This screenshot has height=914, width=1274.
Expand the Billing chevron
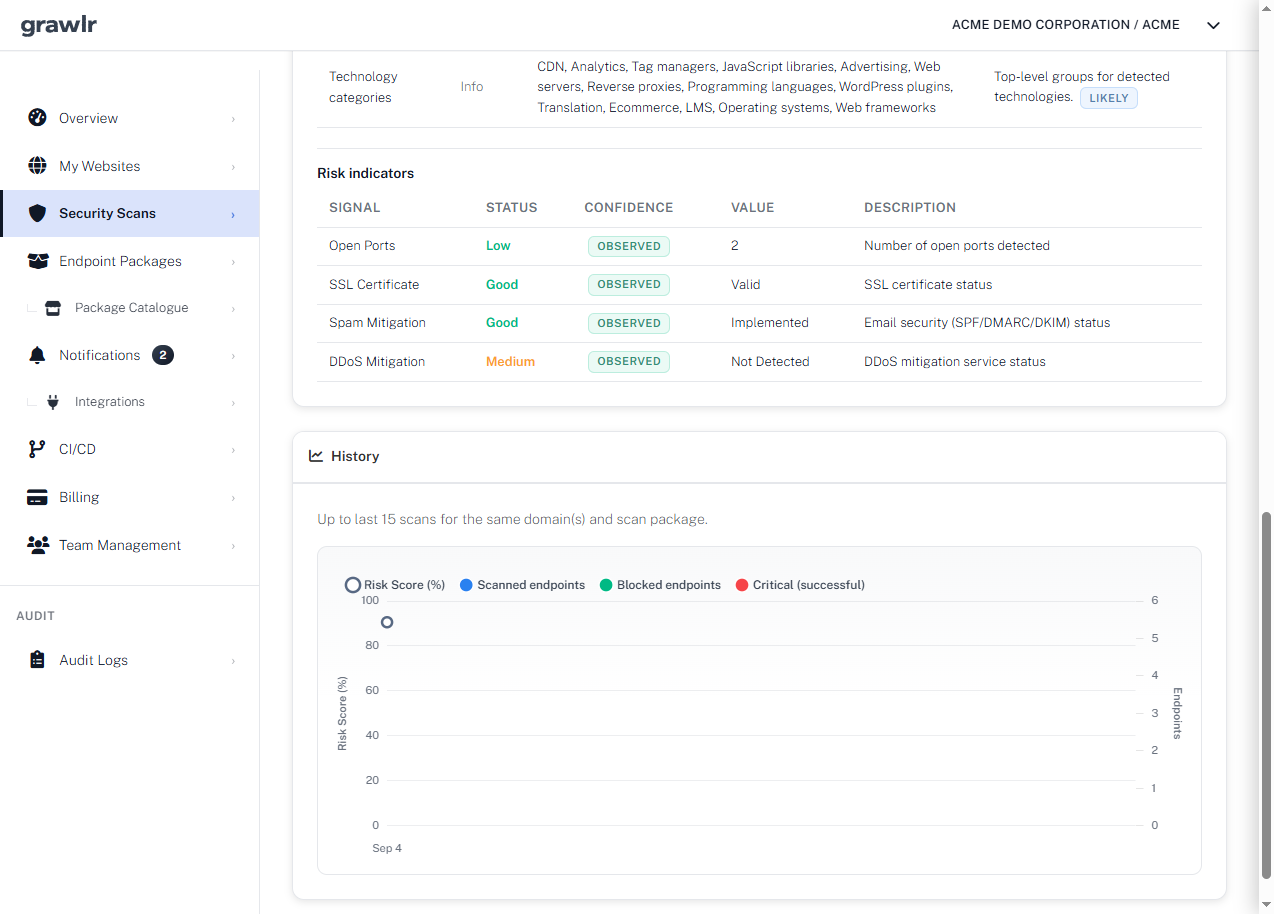(233, 498)
